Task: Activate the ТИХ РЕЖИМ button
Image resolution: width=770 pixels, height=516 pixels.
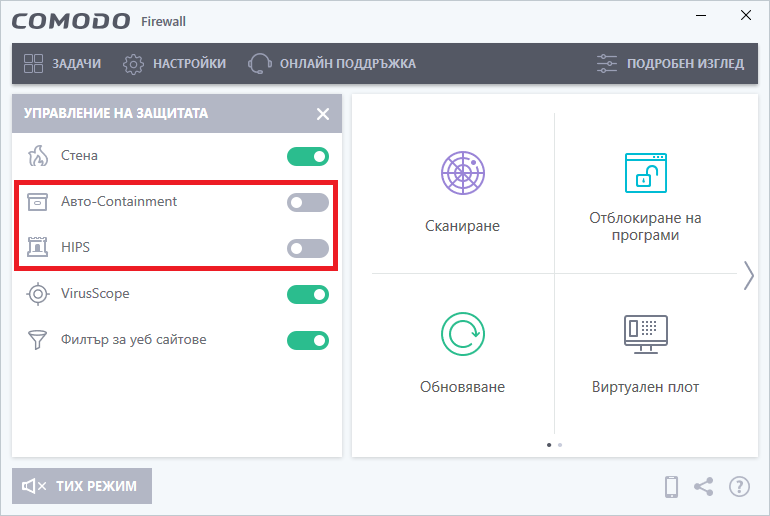Action: tap(82, 486)
